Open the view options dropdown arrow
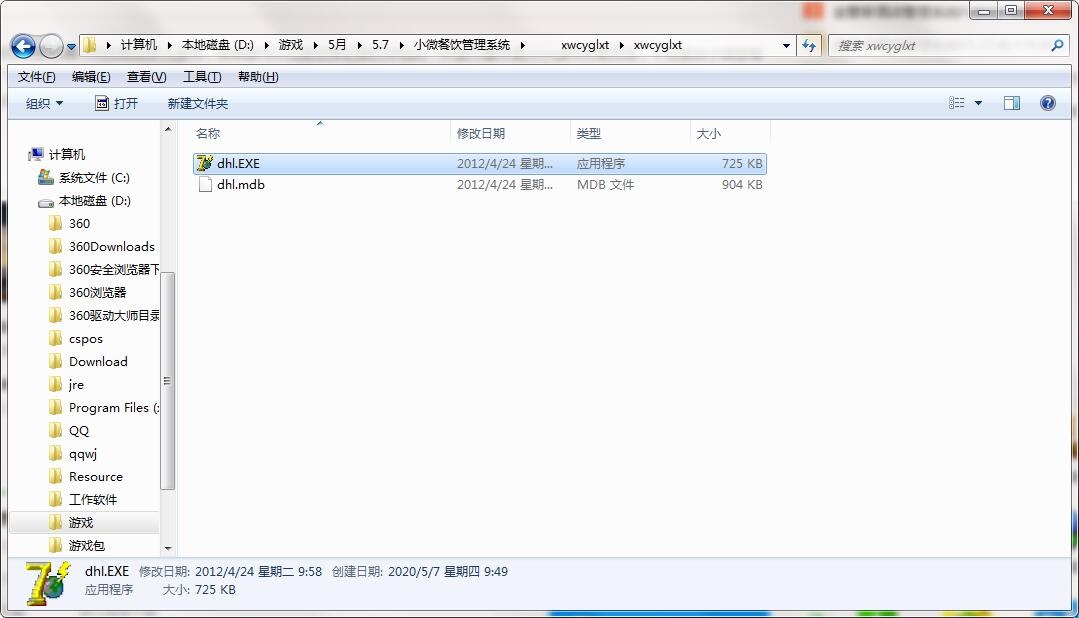1079x618 pixels. pyautogui.click(x=978, y=103)
